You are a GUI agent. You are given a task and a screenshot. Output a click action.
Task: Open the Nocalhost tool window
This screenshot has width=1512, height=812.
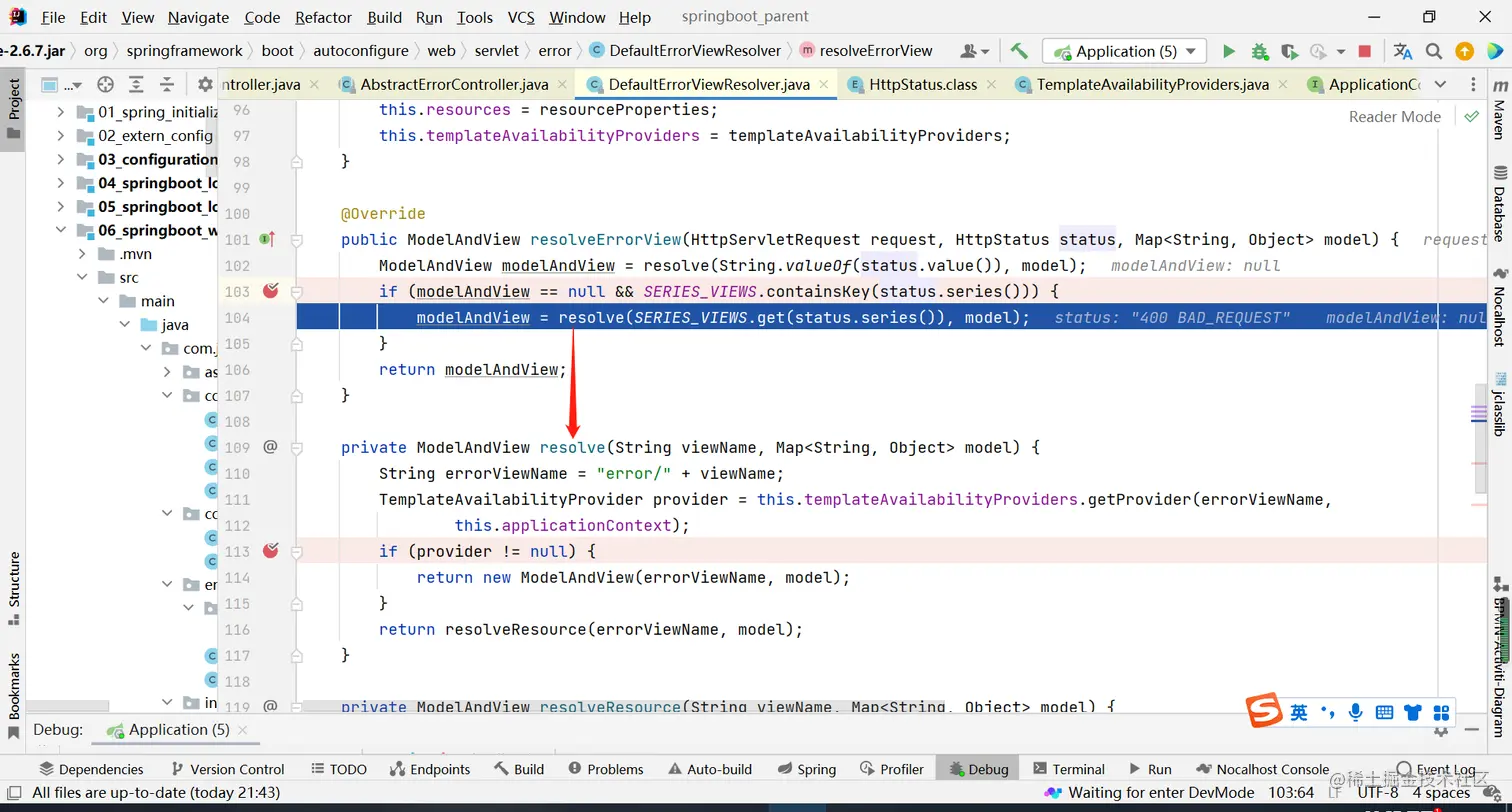pyautogui.click(x=1499, y=306)
